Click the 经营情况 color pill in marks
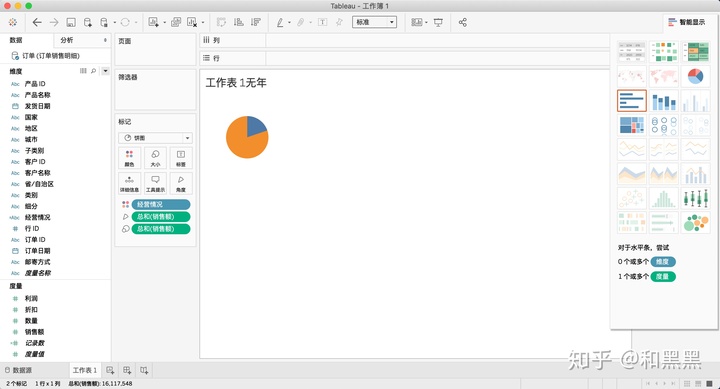 (x=161, y=204)
